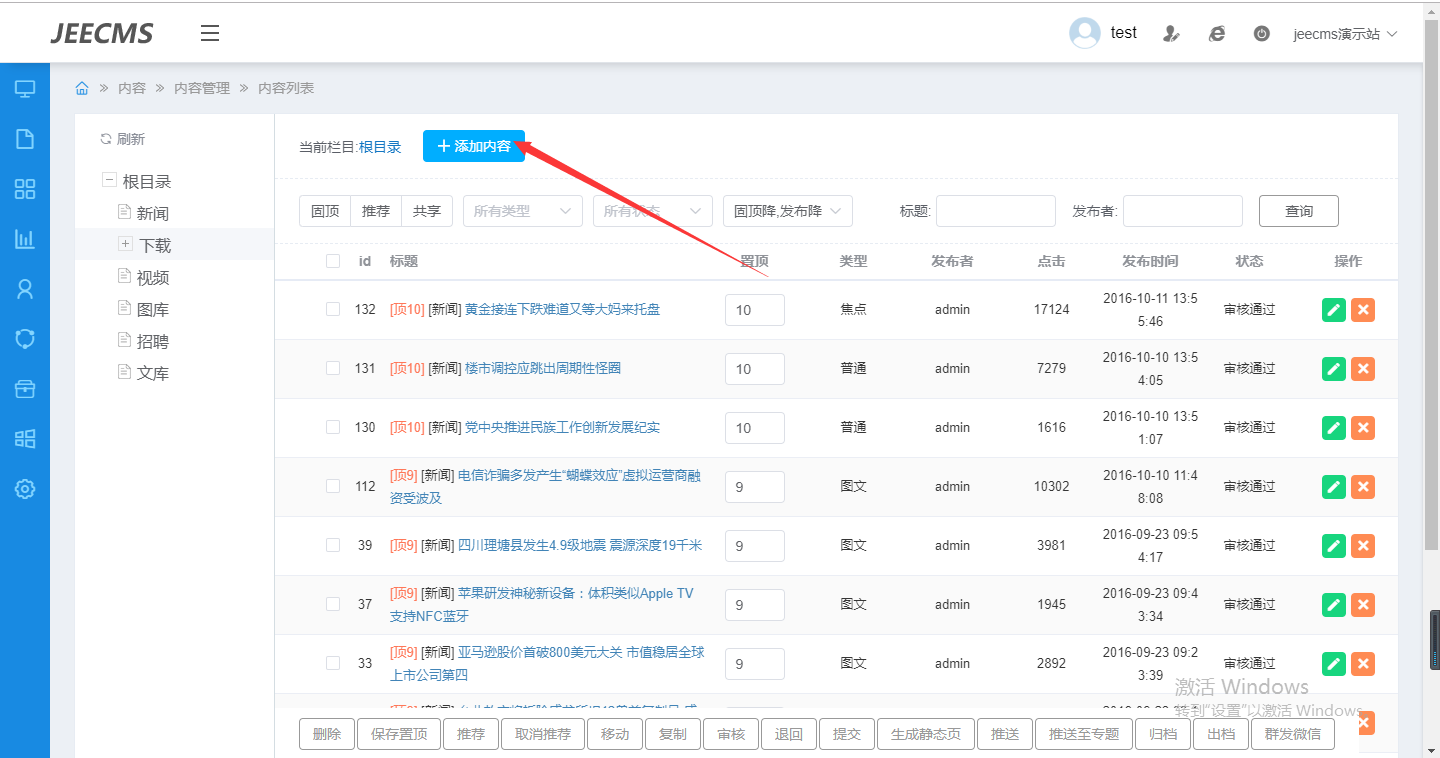Click the settings gear icon in sidebar

[25, 489]
